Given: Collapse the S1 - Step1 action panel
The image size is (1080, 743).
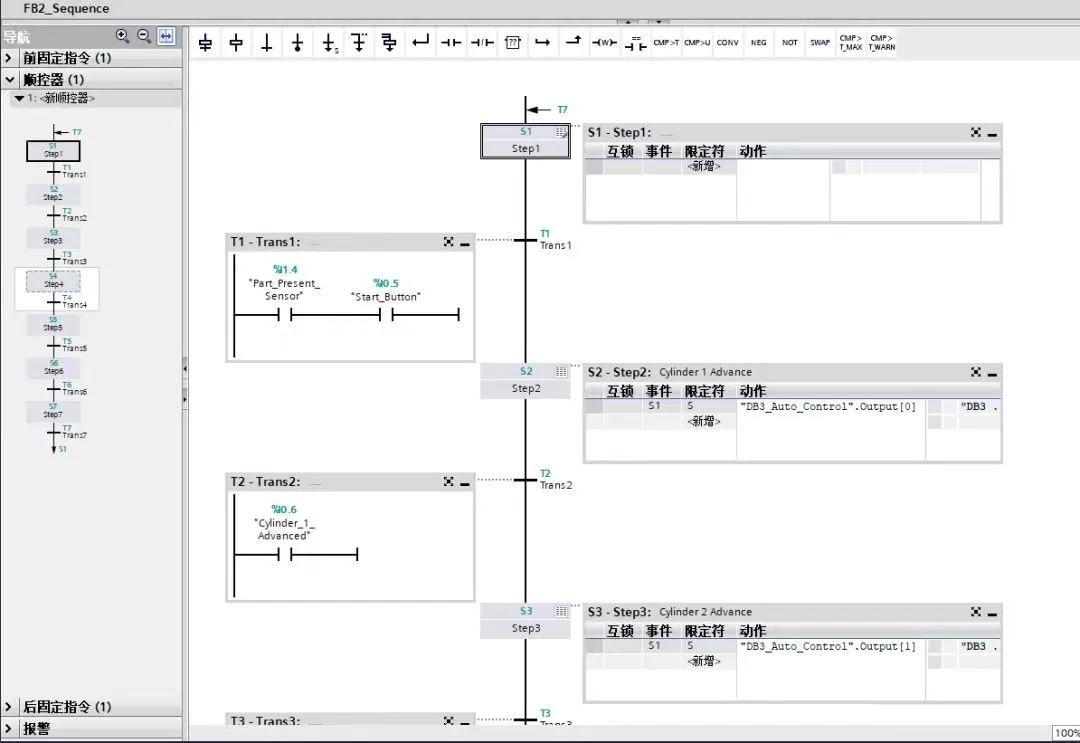Looking at the screenshot, I should (x=993, y=133).
